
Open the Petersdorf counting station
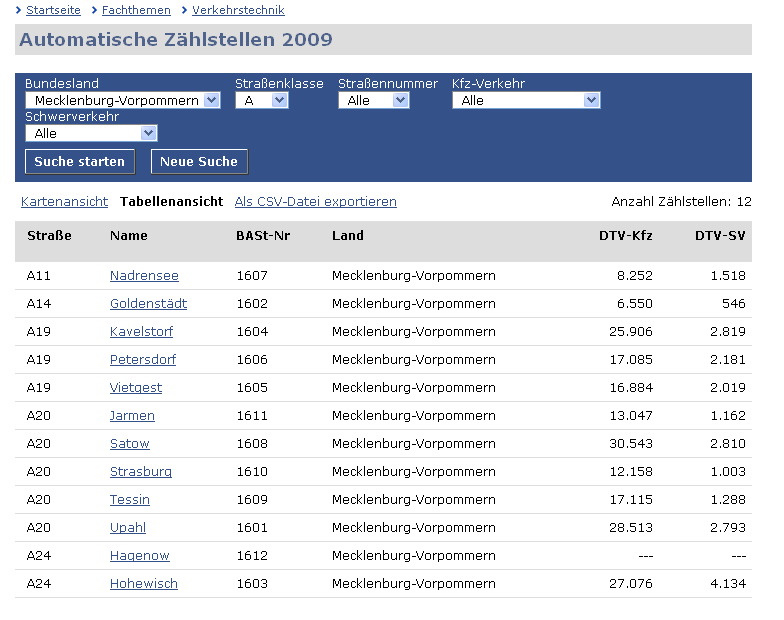coord(143,360)
